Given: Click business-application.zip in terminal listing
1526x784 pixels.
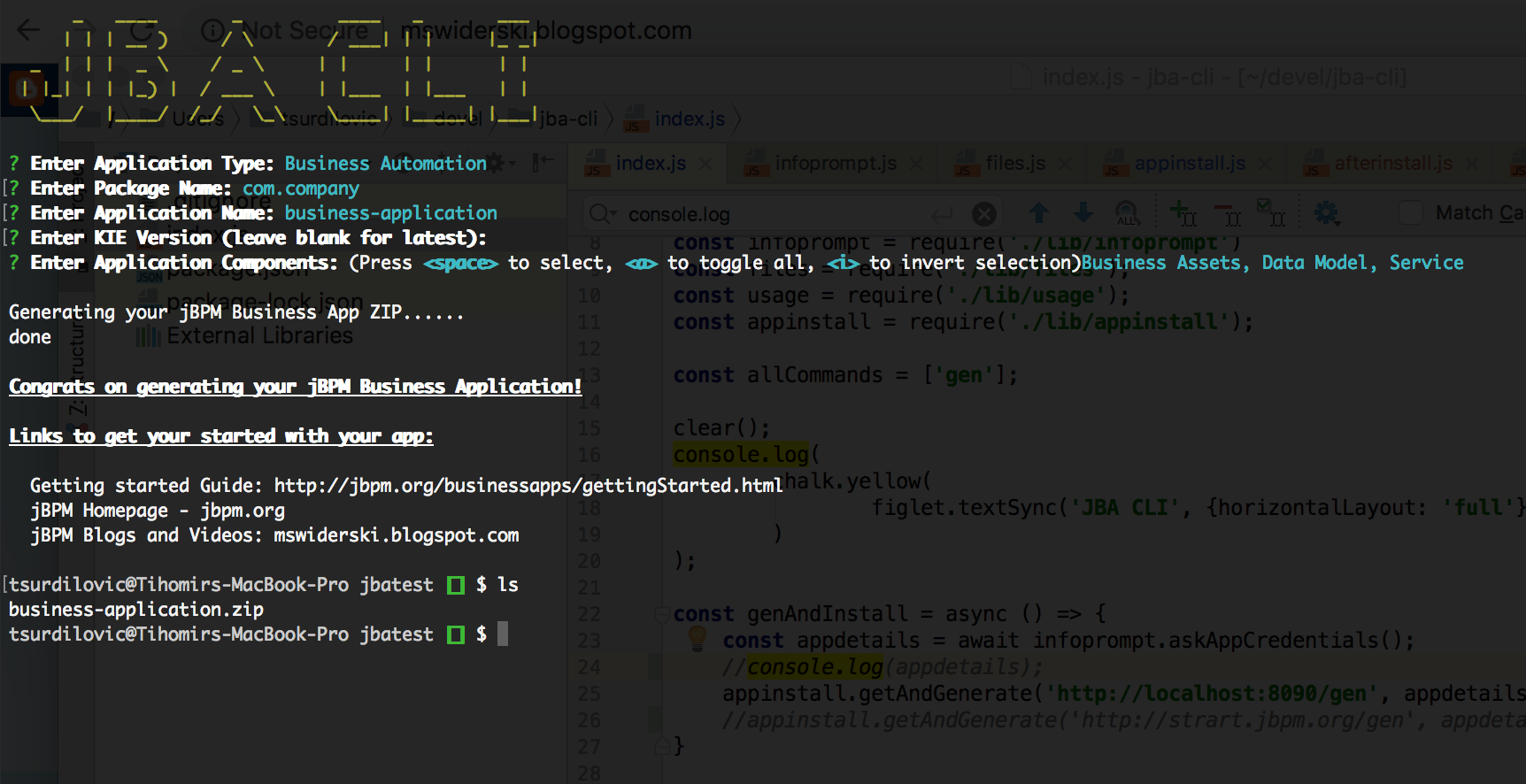Looking at the screenshot, I should point(136,610).
